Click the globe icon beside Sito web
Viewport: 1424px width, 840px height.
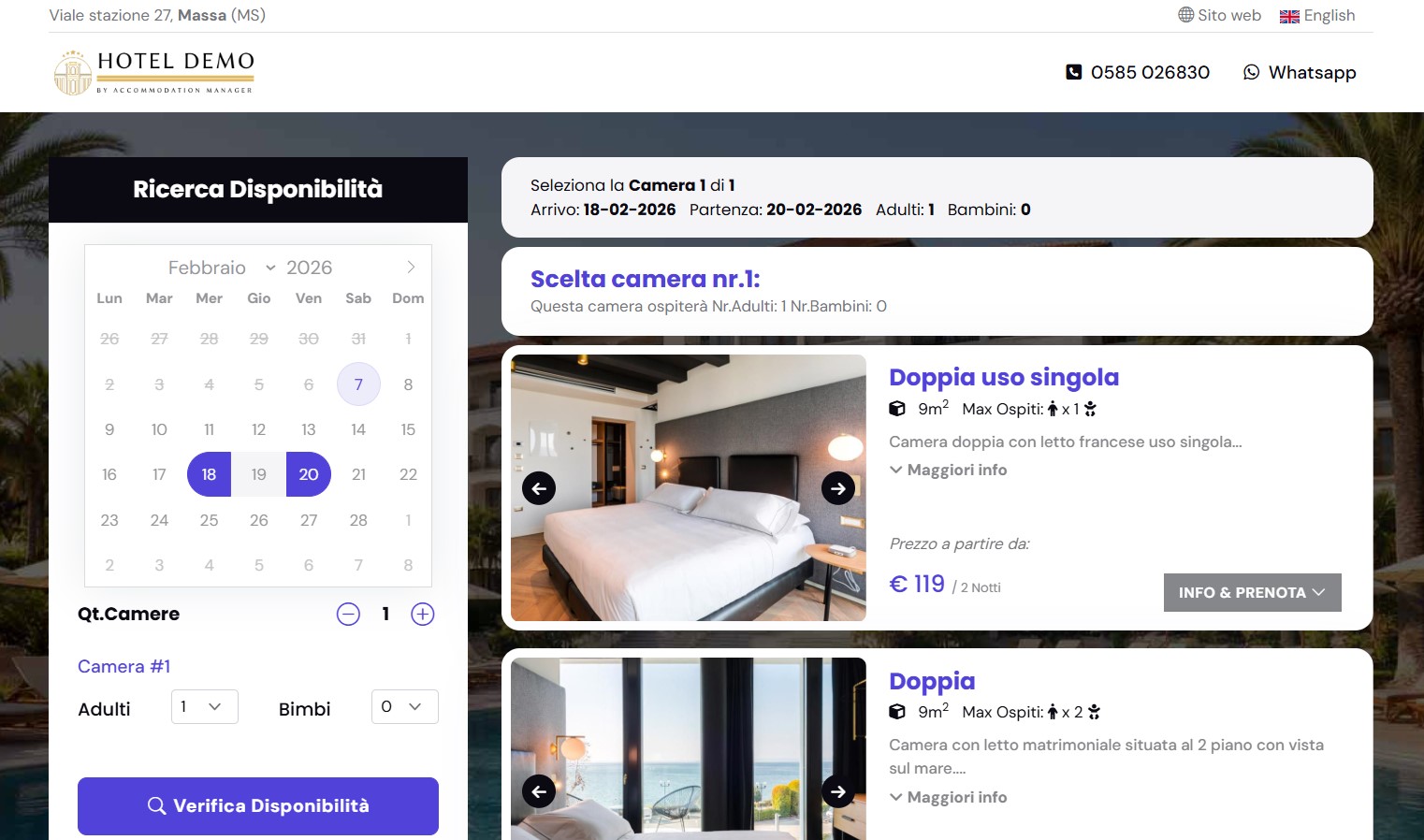1181,15
